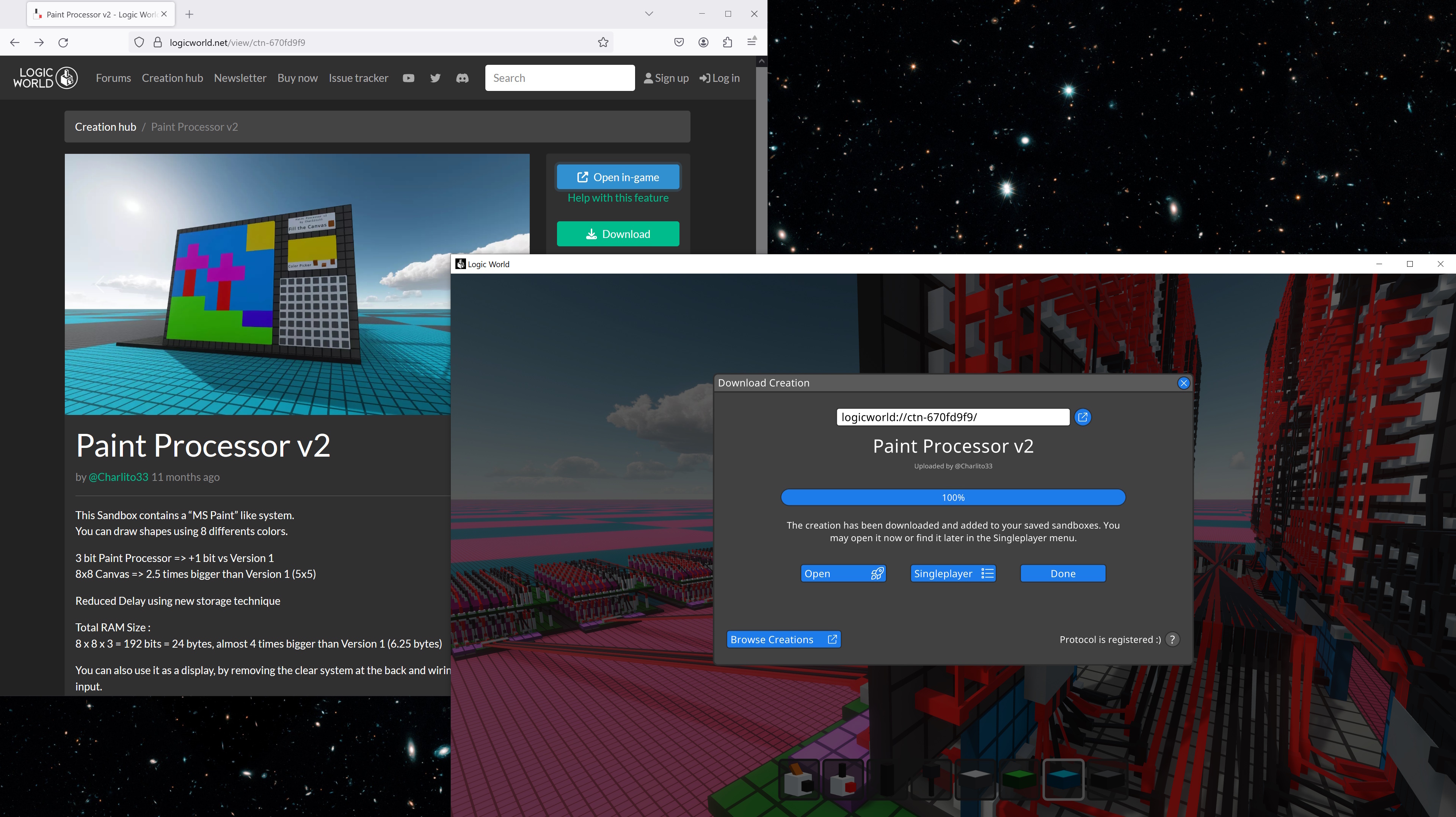Click the question mark beside 'Protocol is registered'
The image size is (1456, 817).
pyautogui.click(x=1172, y=639)
